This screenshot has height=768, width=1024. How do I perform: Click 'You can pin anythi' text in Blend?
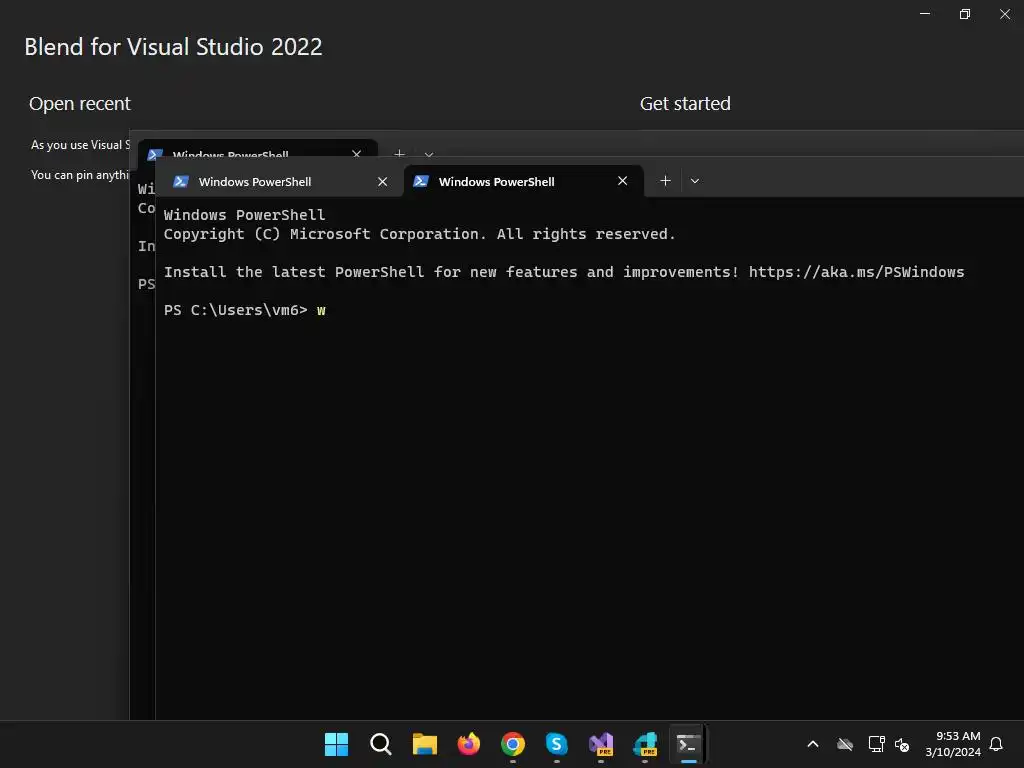(x=80, y=174)
